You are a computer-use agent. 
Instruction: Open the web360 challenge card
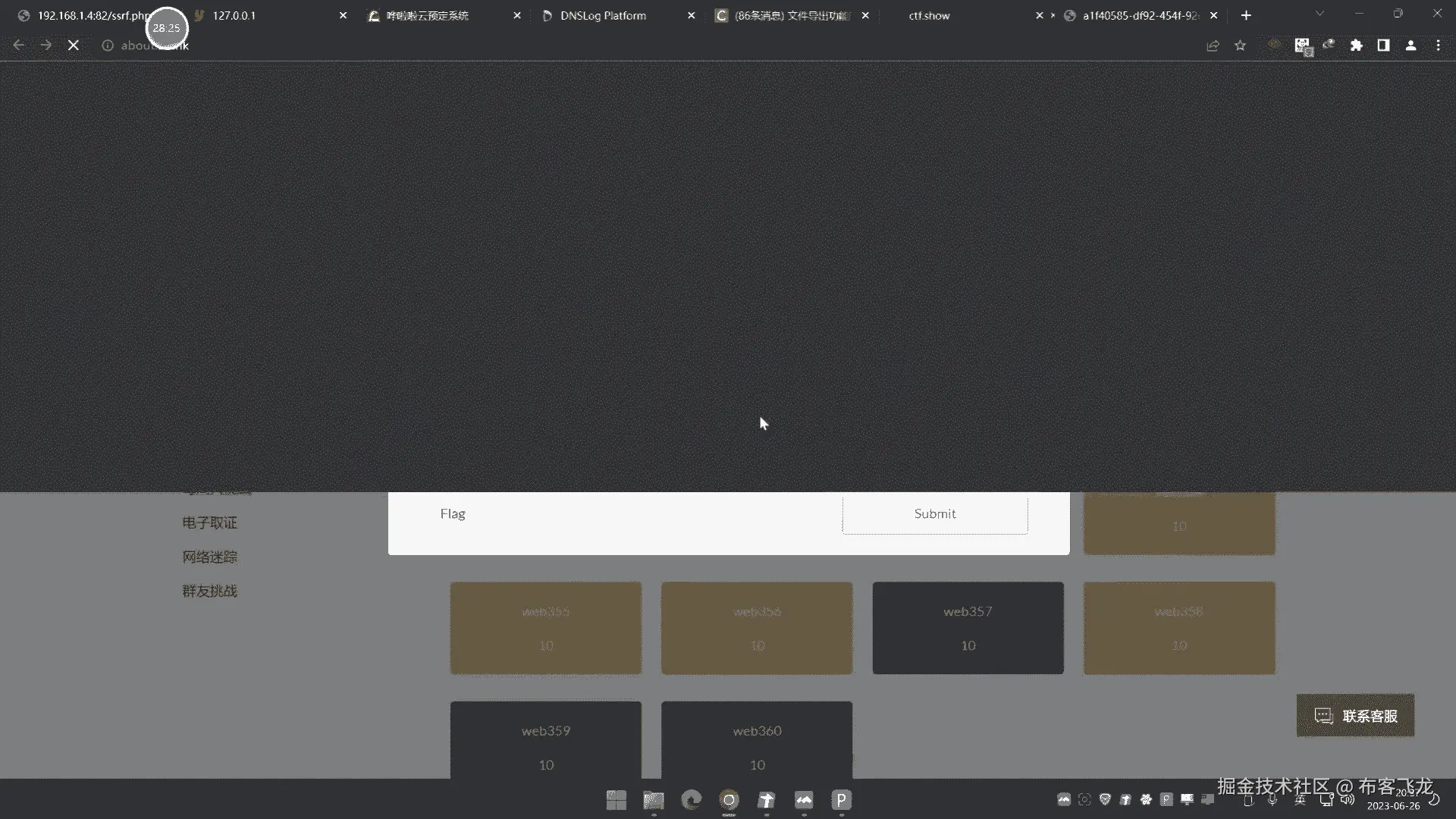[x=756, y=741]
